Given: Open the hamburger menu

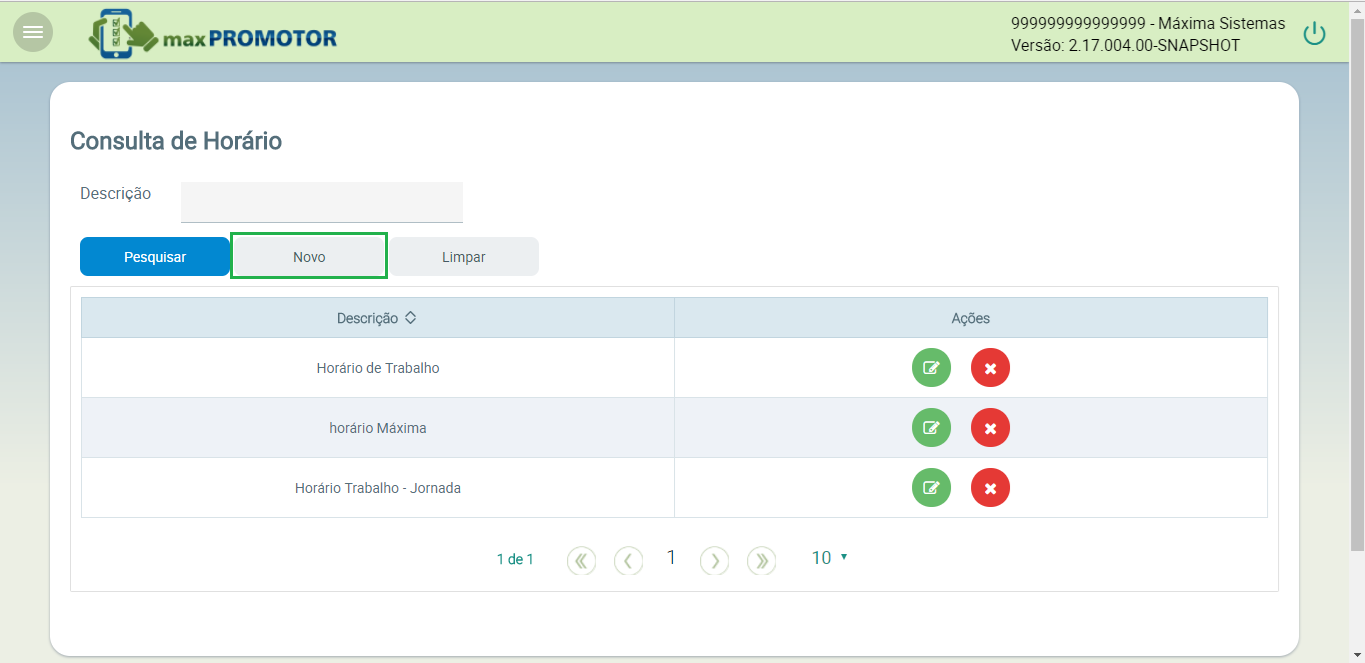Looking at the screenshot, I should tap(33, 32).
